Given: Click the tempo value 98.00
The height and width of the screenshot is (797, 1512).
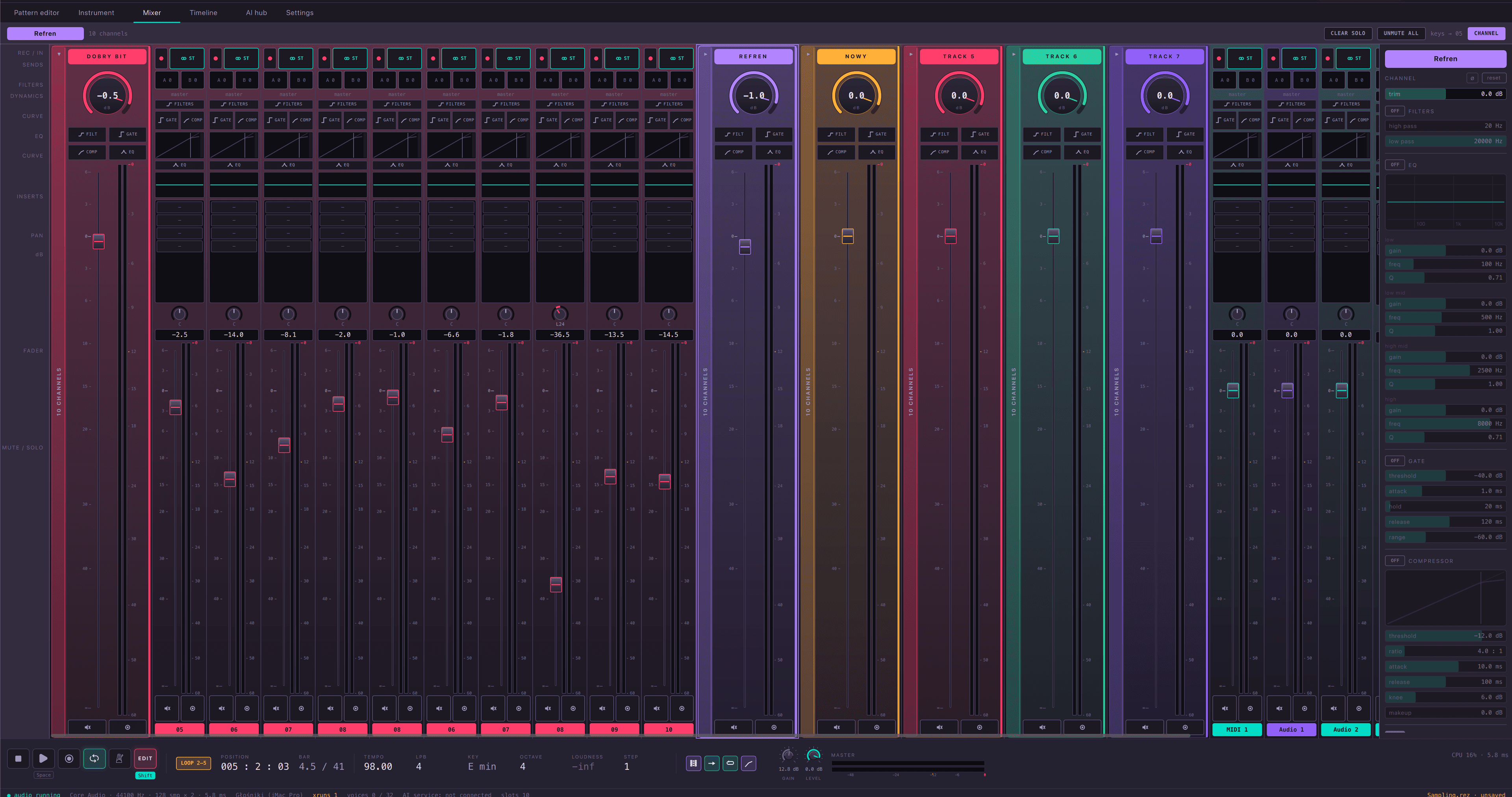Looking at the screenshot, I should (x=378, y=766).
